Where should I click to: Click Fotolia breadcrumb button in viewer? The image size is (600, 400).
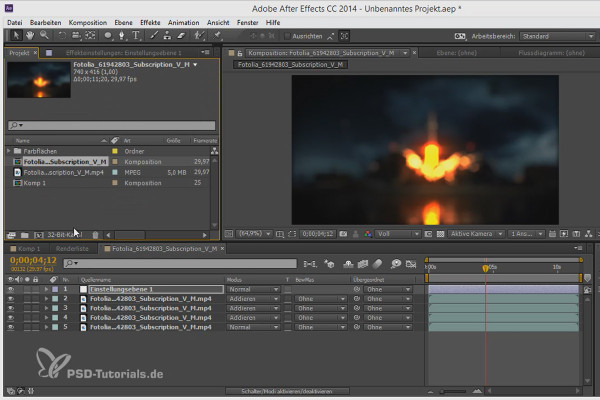click(291, 65)
